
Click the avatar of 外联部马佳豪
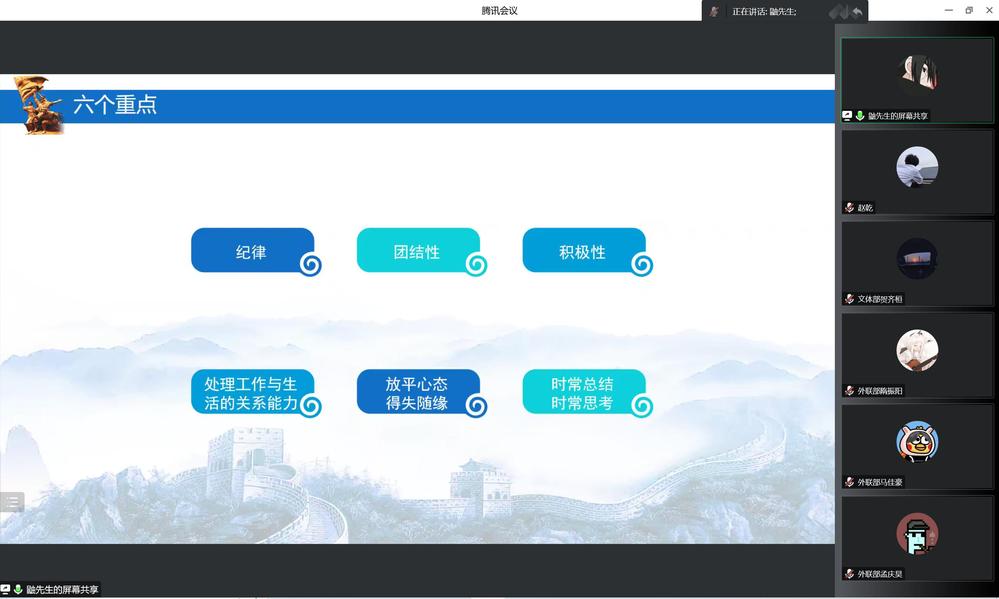click(917, 441)
